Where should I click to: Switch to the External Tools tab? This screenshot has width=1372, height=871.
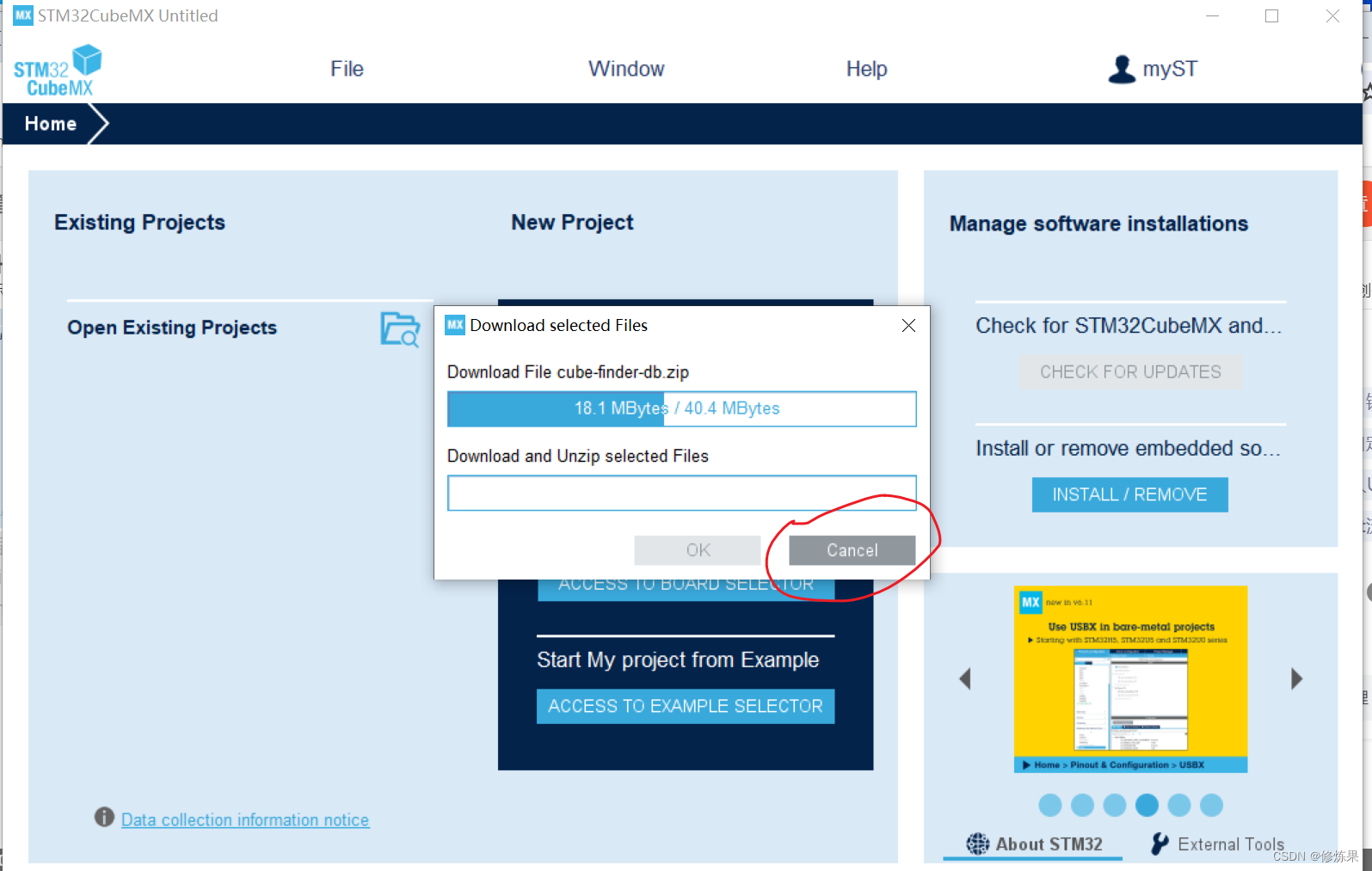[x=1217, y=844]
